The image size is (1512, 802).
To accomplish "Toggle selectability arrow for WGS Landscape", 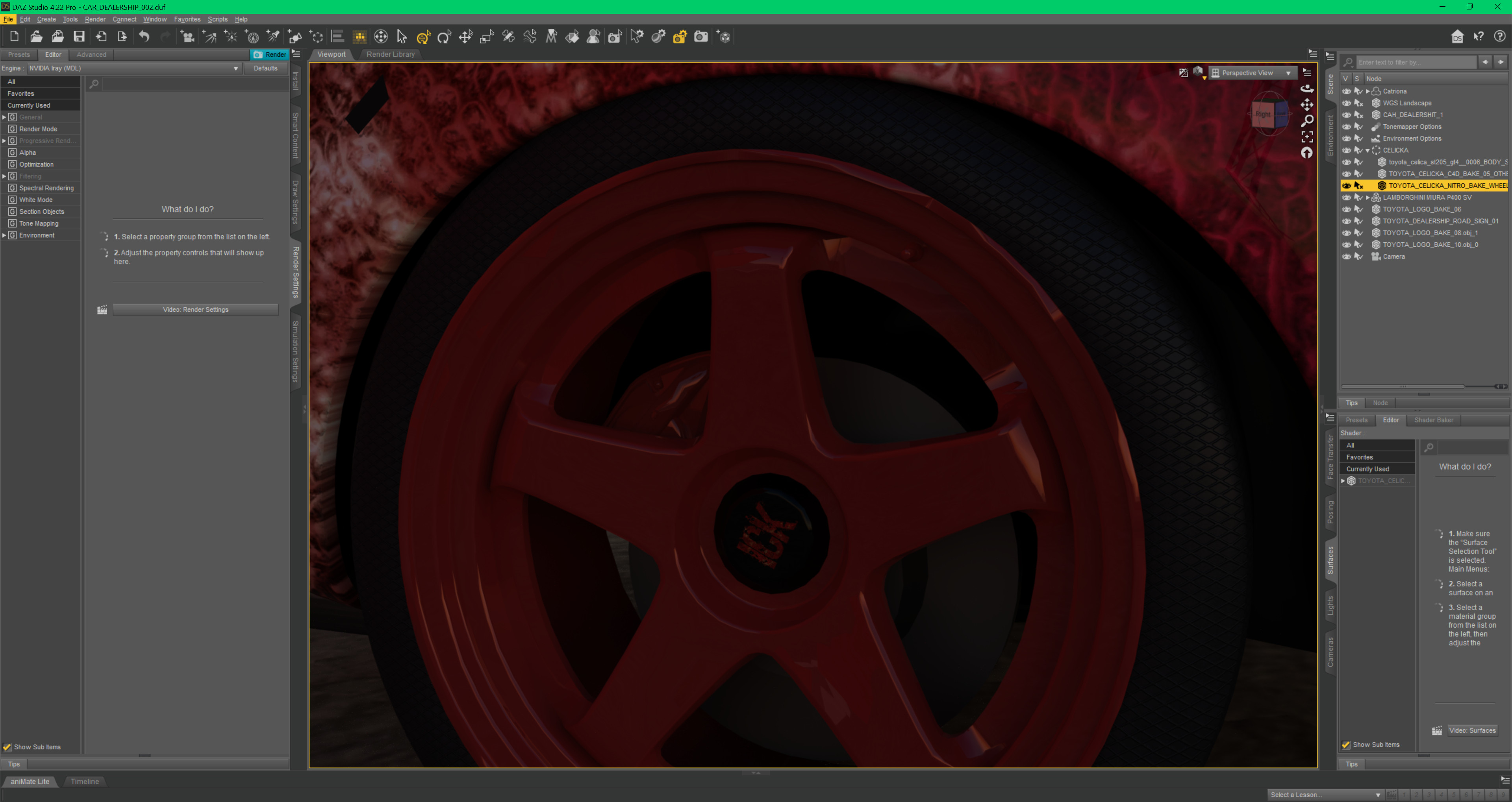I will (x=1358, y=103).
